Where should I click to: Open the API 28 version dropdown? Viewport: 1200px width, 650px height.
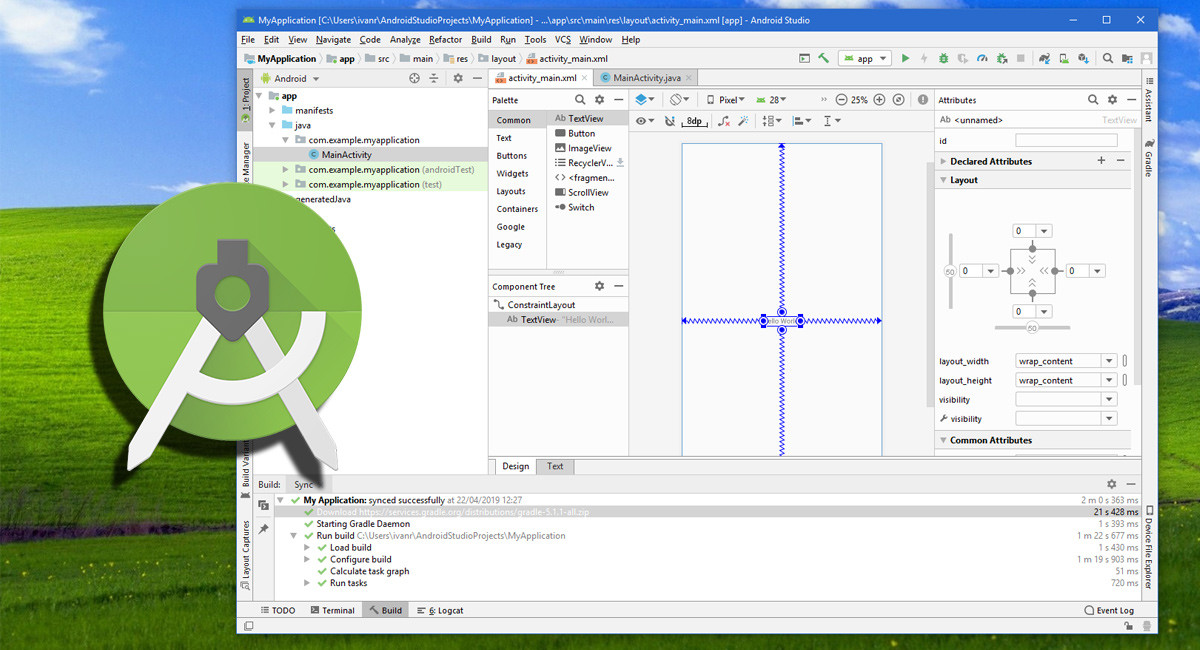pos(775,99)
